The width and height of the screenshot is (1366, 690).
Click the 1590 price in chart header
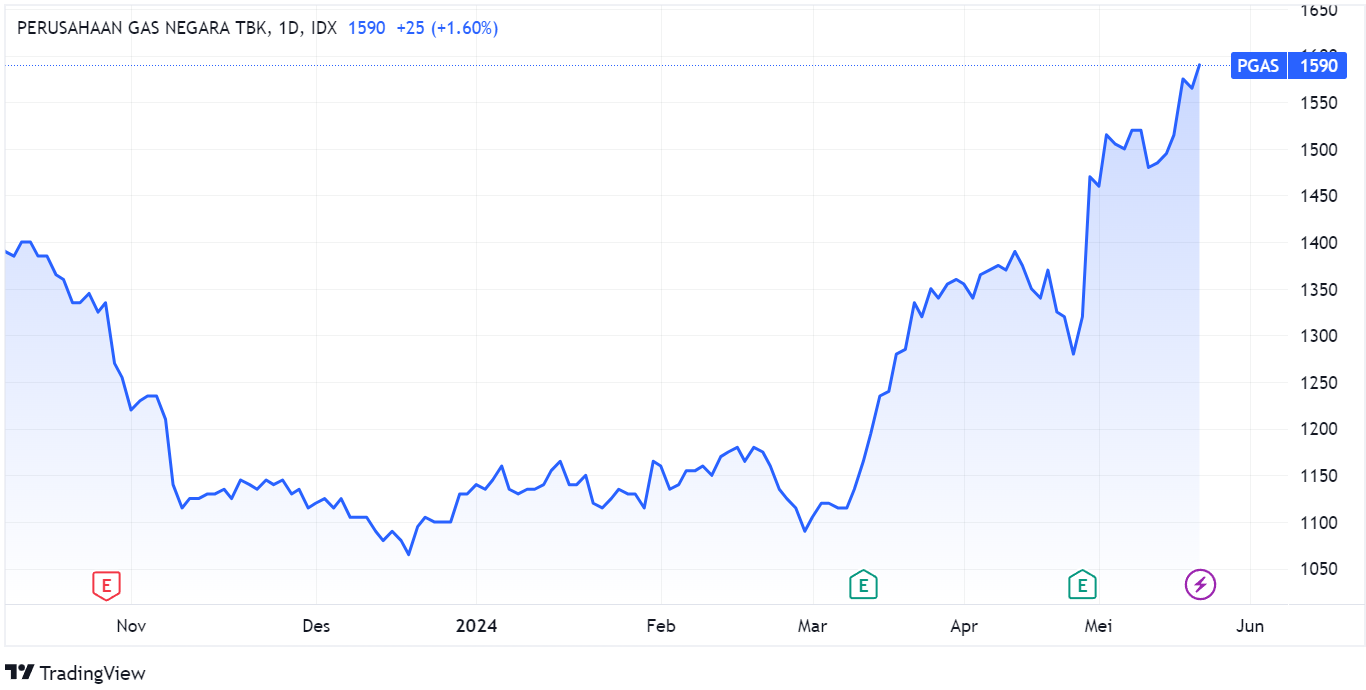pyautogui.click(x=366, y=28)
